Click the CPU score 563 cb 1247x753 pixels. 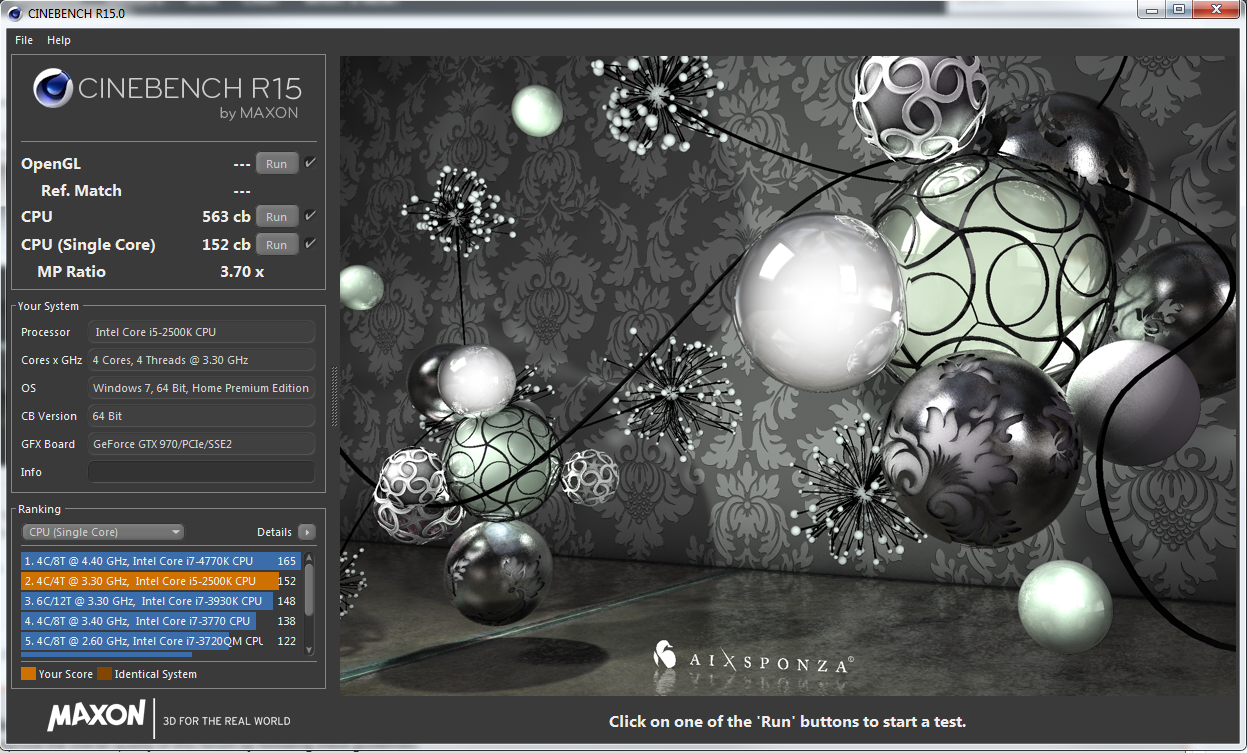tap(226, 217)
